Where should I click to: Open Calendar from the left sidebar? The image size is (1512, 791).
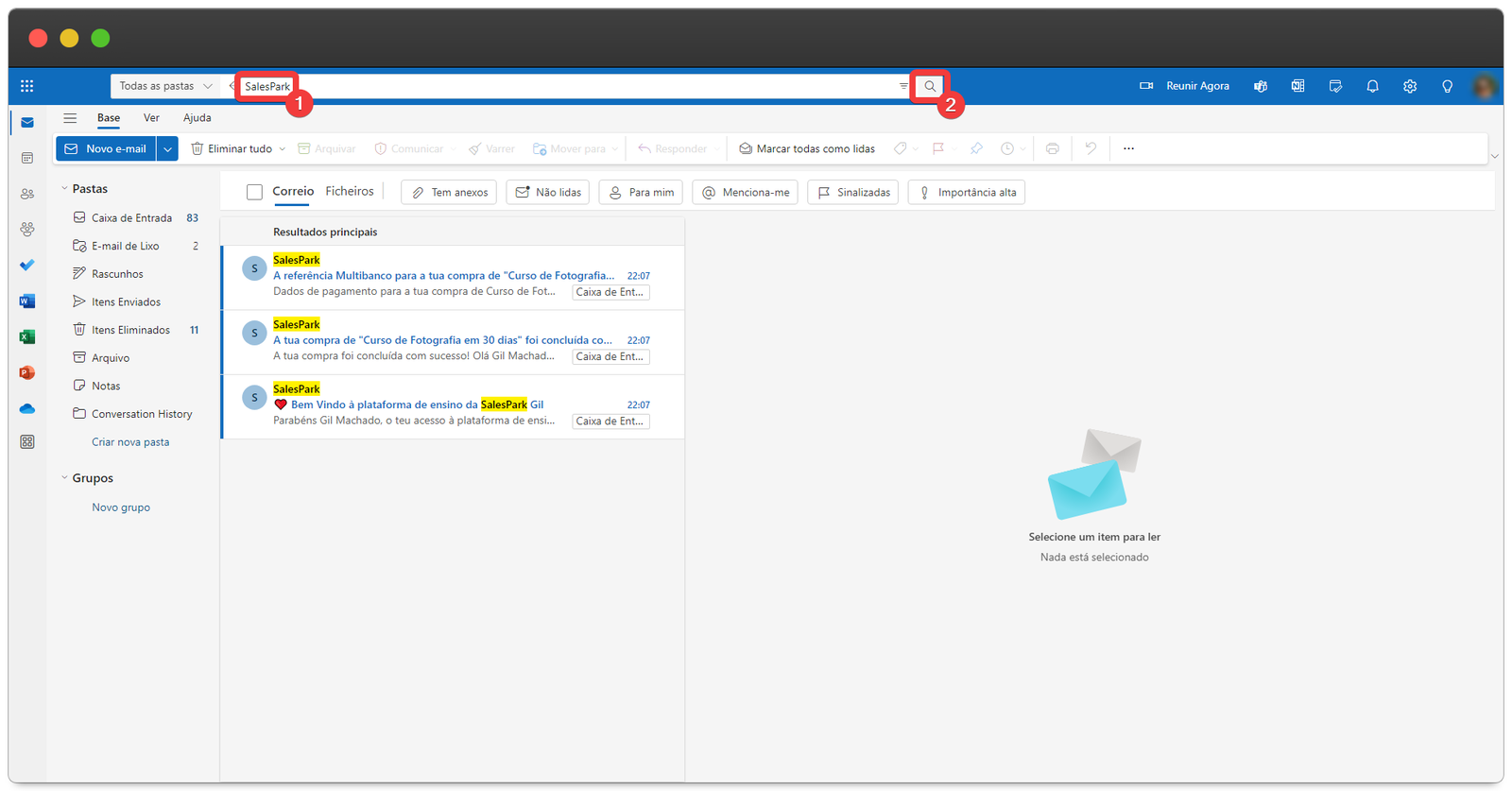click(26, 158)
